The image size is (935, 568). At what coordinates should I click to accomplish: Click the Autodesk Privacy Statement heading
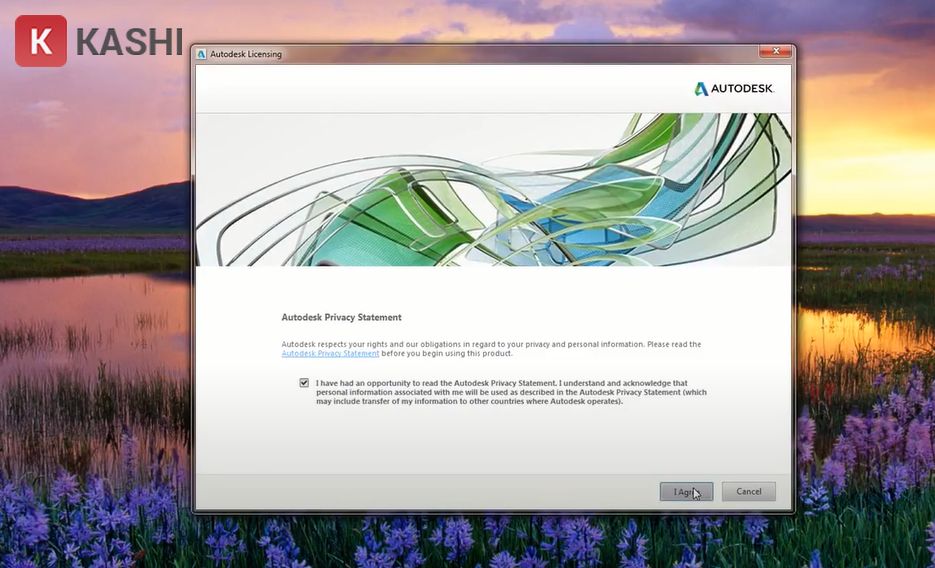coord(341,318)
